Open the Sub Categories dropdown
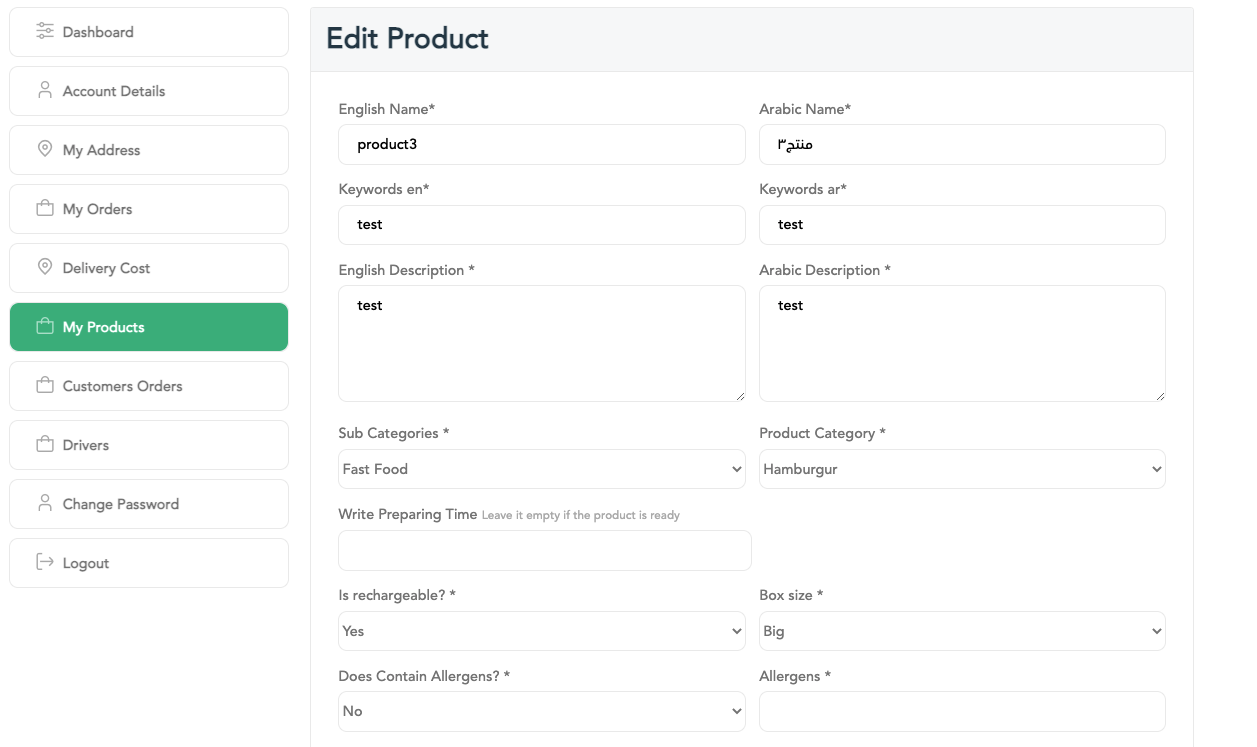 (x=541, y=469)
